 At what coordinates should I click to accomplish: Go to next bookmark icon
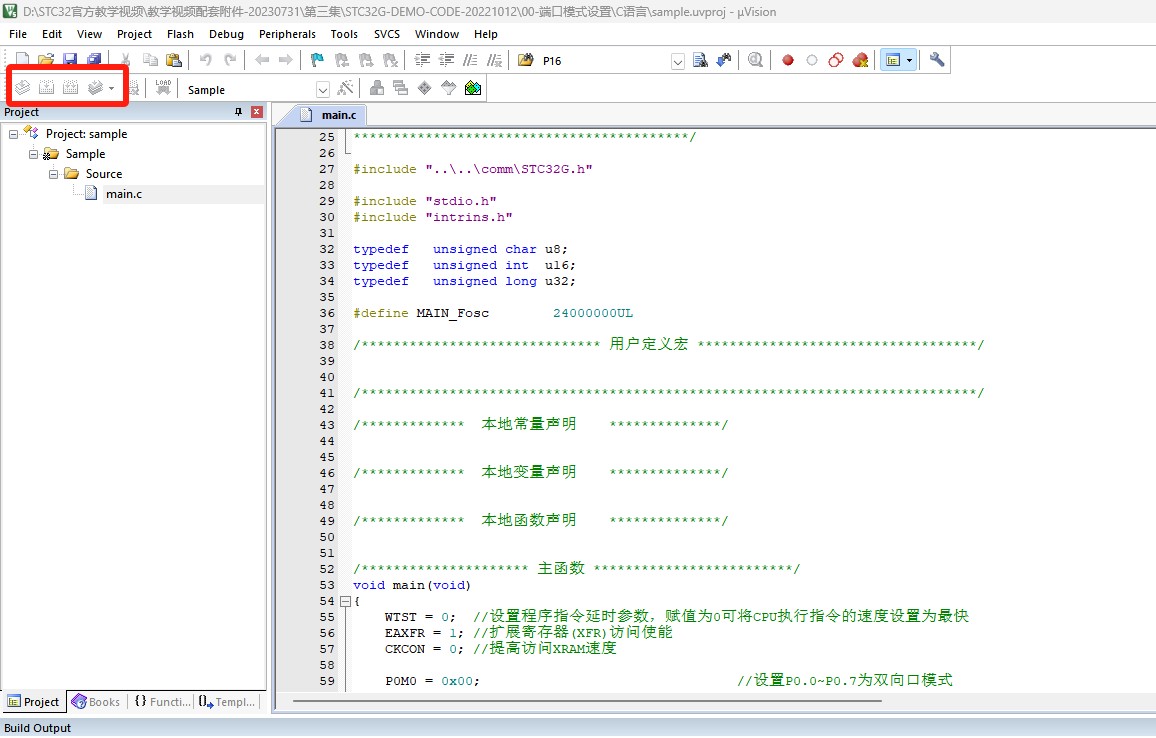pos(366,60)
